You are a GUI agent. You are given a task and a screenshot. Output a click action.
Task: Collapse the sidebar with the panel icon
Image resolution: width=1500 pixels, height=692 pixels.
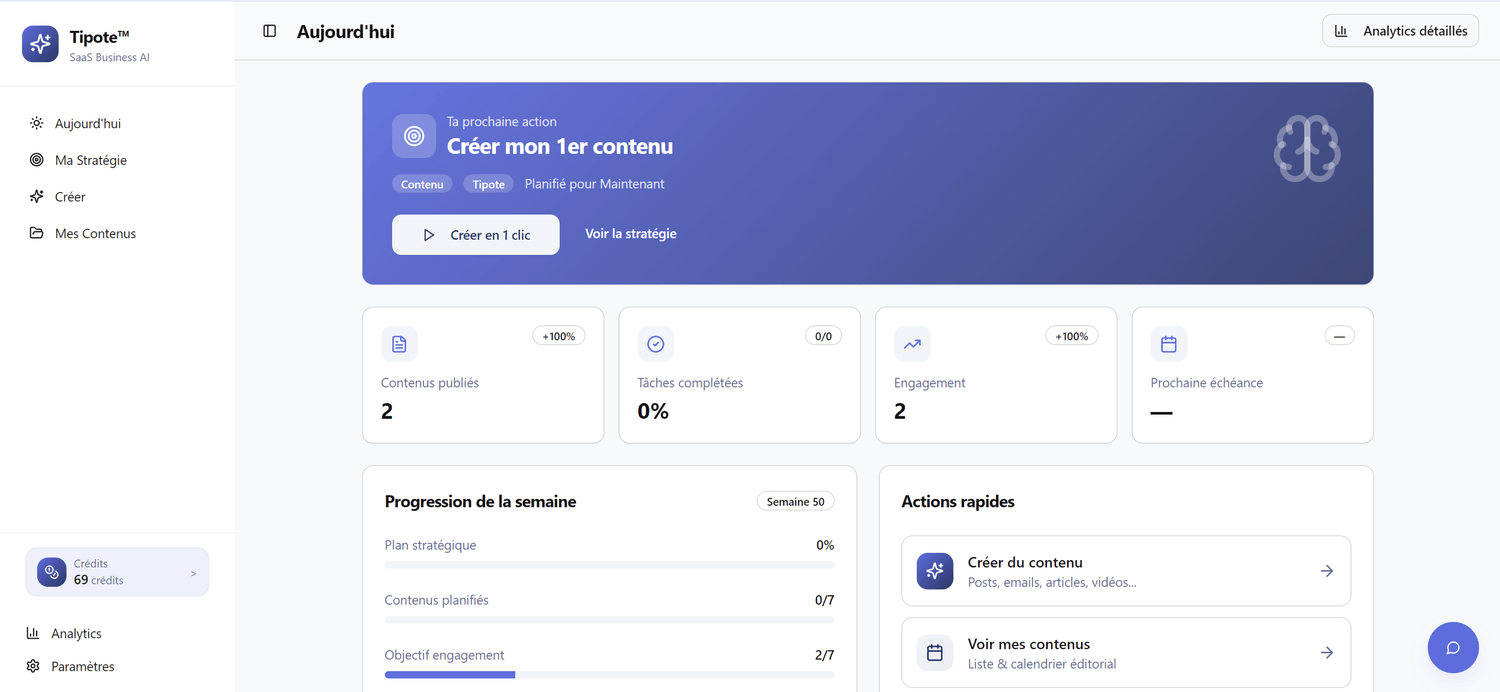269,31
